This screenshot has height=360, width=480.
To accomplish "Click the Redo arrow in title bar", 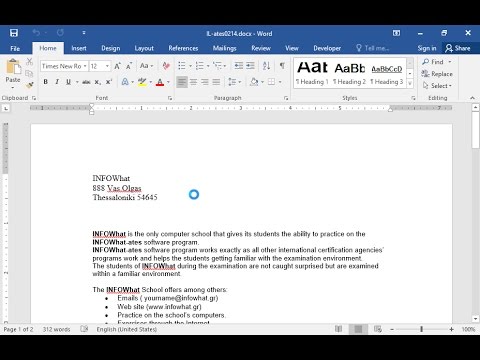I will pos(60,33).
